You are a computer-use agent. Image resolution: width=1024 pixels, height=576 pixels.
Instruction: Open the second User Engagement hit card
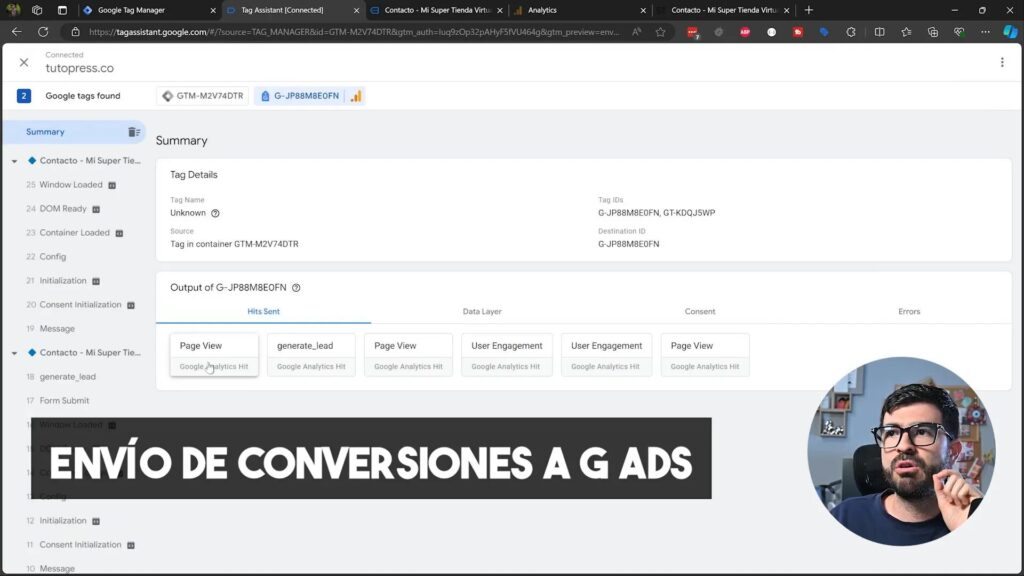(606, 355)
